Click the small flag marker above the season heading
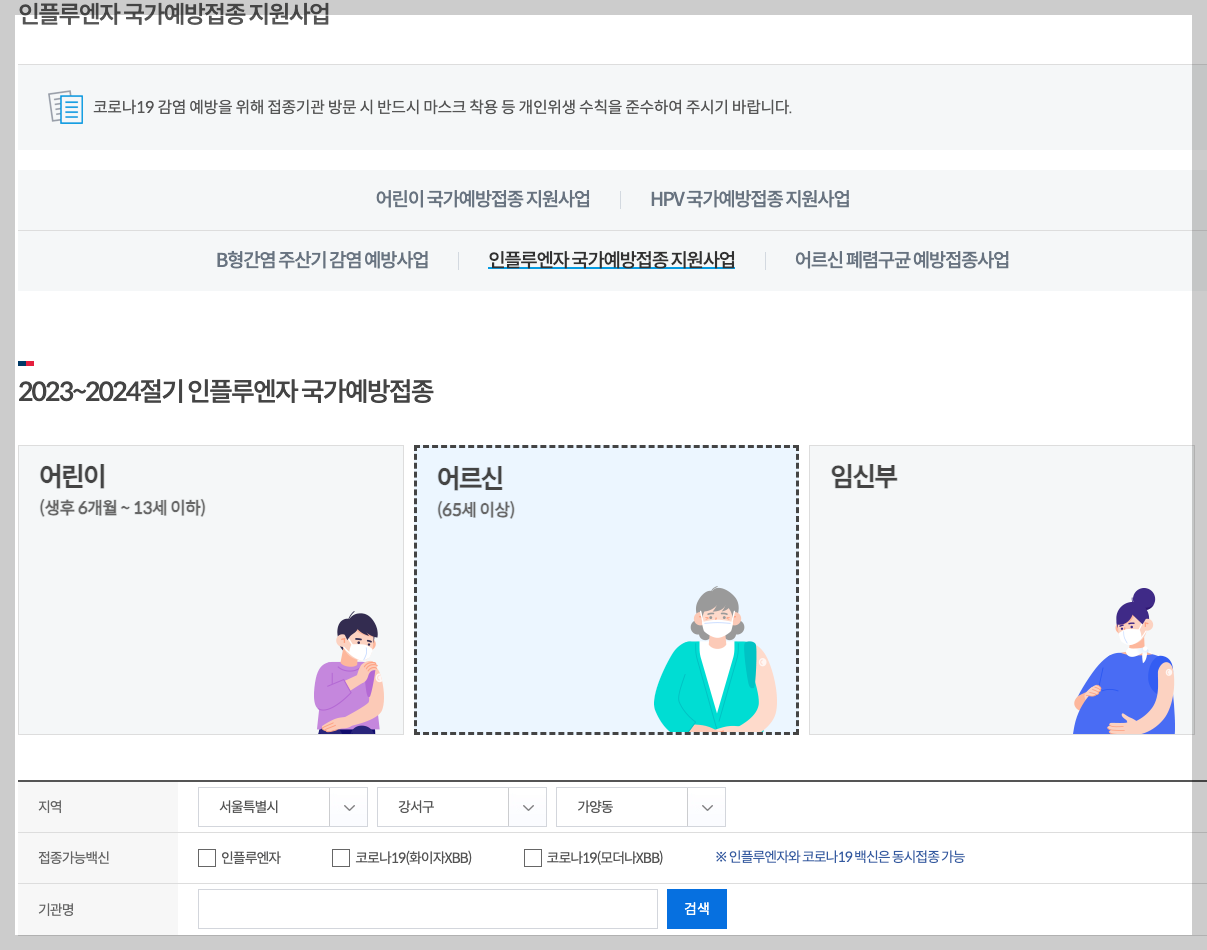The width and height of the screenshot is (1207, 950). click(x=27, y=363)
